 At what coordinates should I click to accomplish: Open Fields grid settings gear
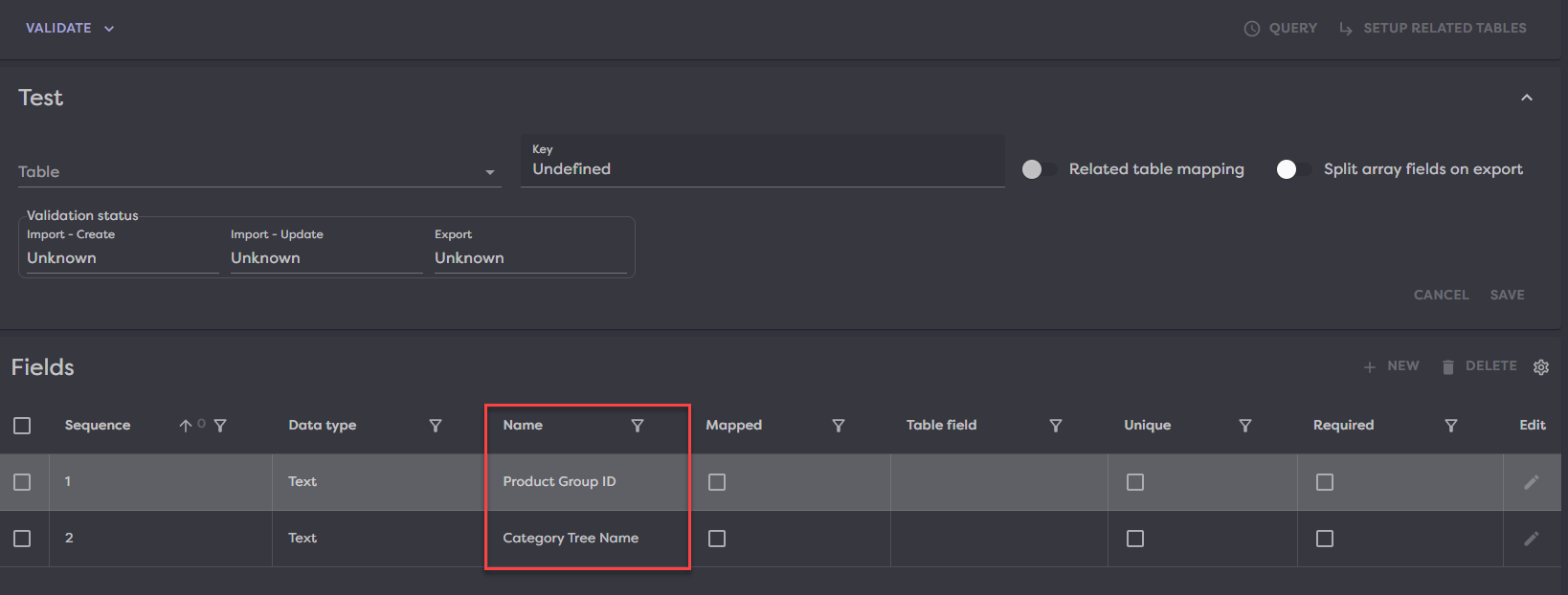click(x=1541, y=367)
